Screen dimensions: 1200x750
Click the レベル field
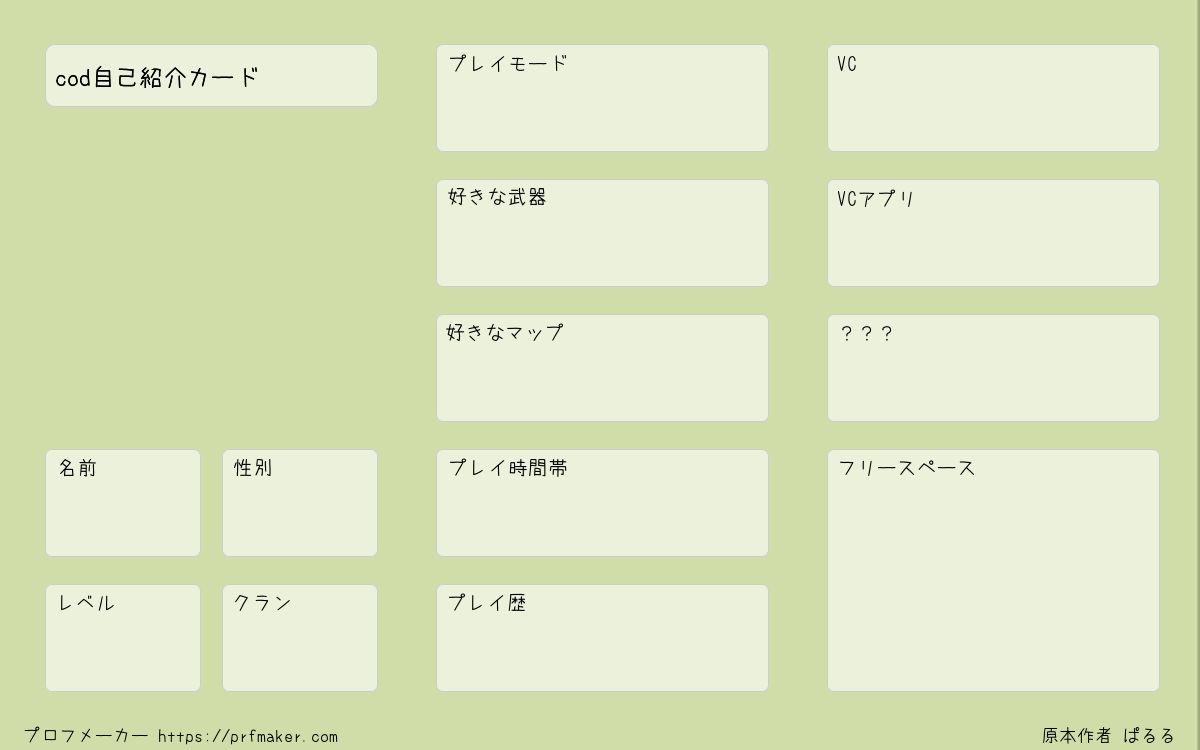[123, 638]
